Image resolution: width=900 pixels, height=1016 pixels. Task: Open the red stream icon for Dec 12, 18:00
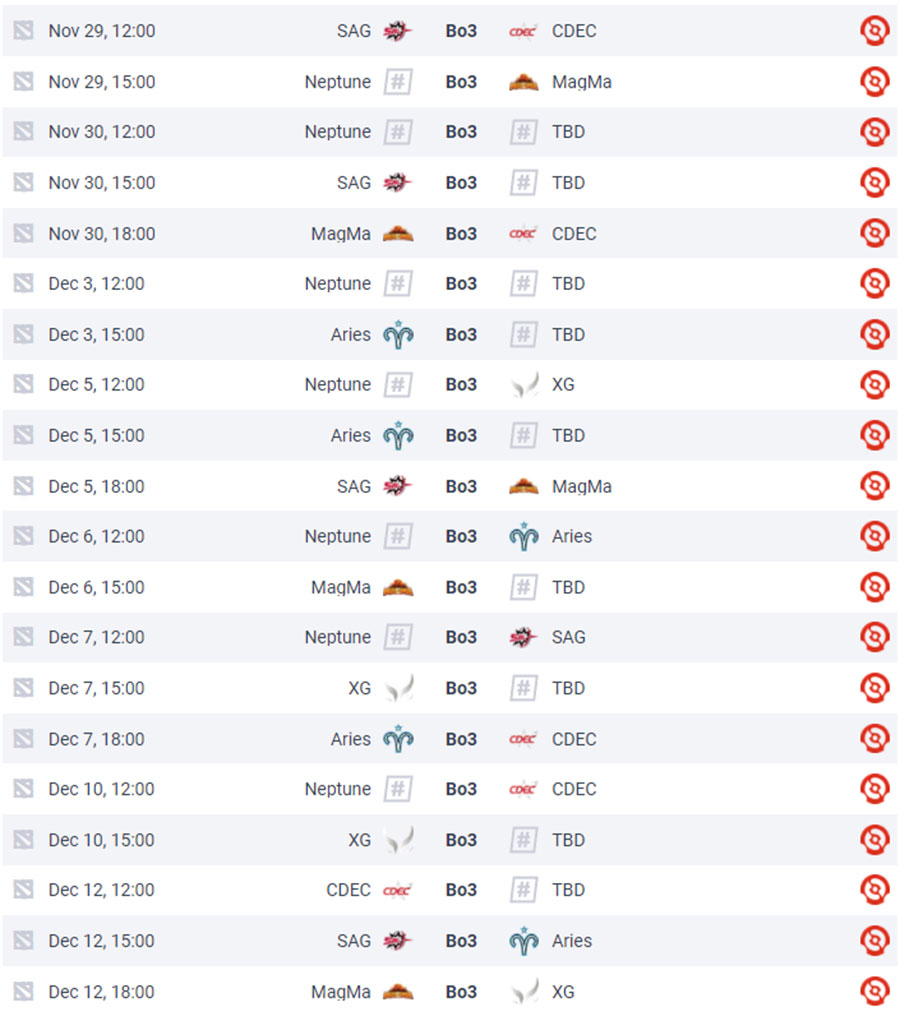874,991
